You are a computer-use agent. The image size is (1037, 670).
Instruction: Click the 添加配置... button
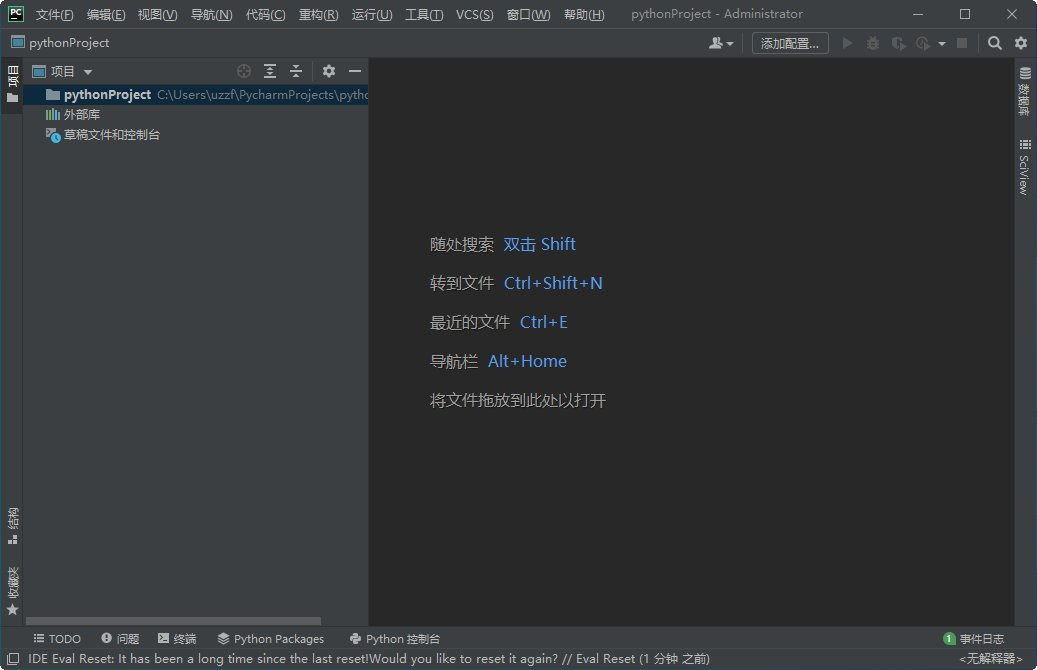[x=790, y=43]
